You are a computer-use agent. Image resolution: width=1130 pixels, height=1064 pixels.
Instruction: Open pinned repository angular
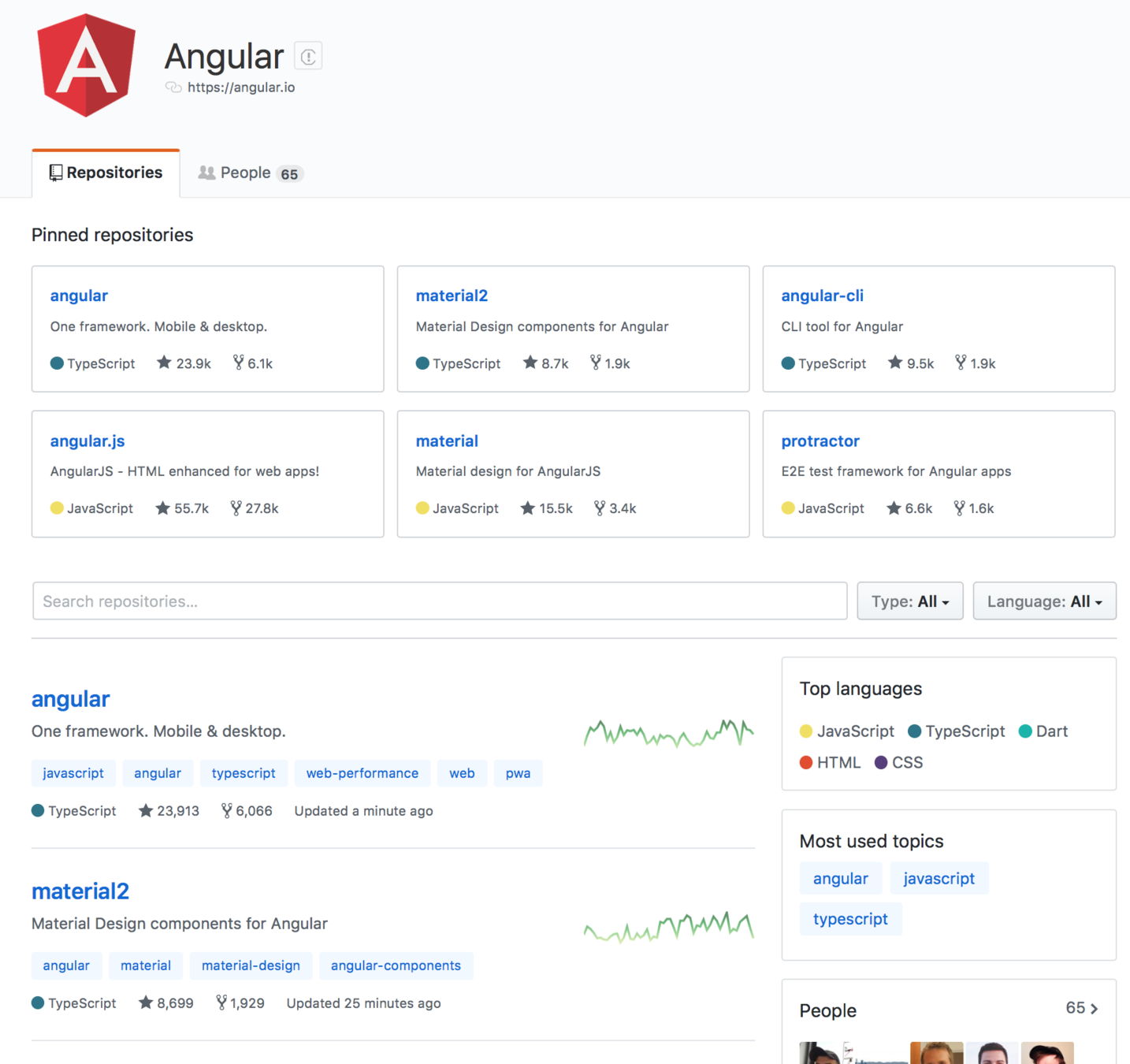pyautogui.click(x=79, y=296)
